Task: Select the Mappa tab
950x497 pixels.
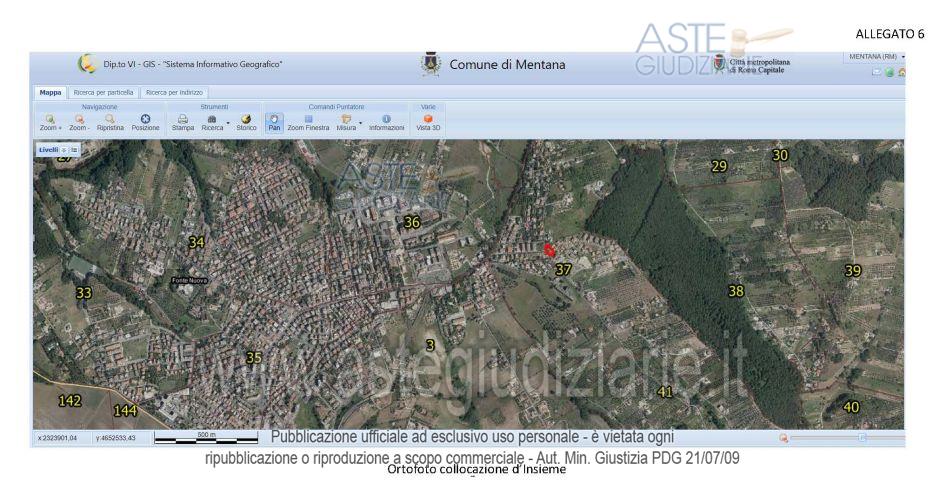Action: 50,92
